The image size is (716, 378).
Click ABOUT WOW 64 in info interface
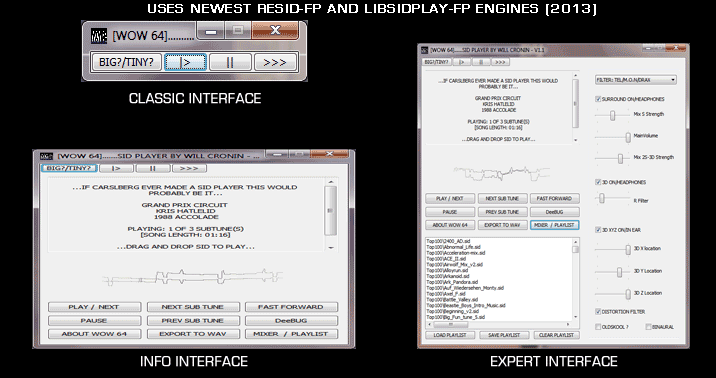(95, 334)
